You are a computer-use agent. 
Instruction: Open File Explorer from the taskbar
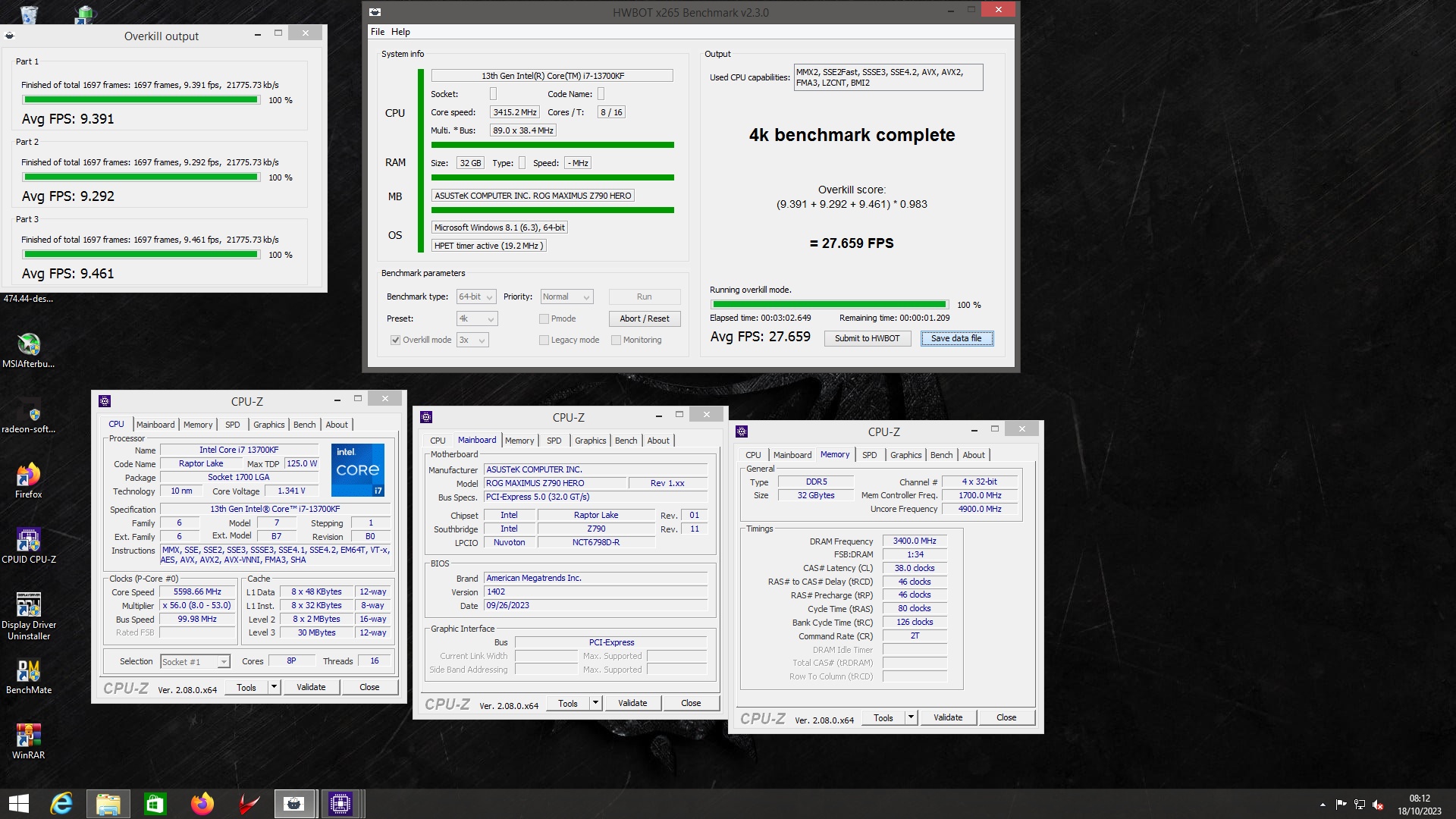108,804
